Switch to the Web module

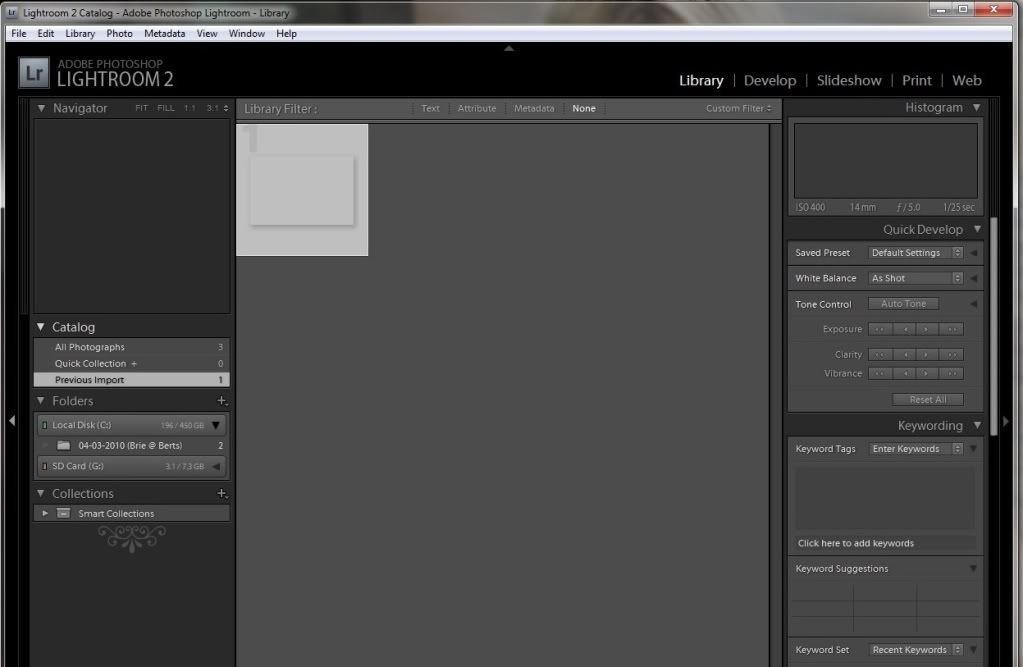click(966, 80)
